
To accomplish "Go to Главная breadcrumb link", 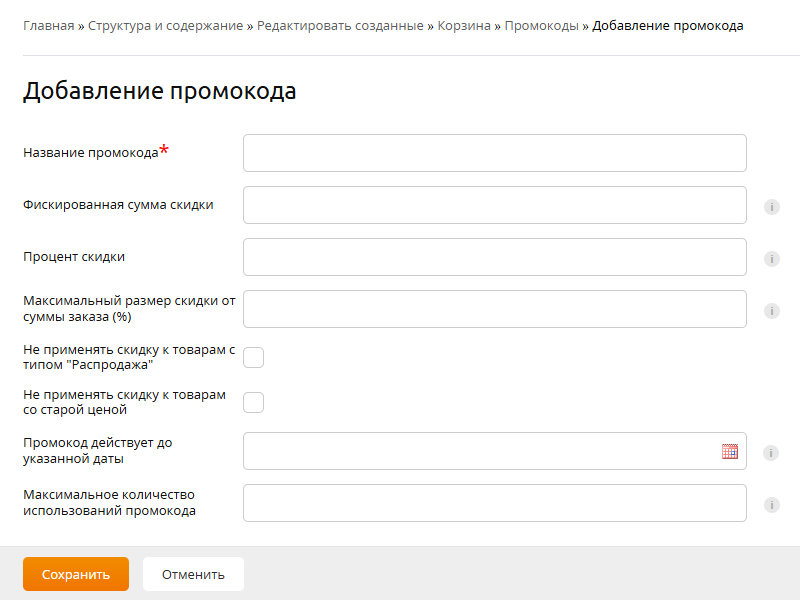I will pos(49,25).
